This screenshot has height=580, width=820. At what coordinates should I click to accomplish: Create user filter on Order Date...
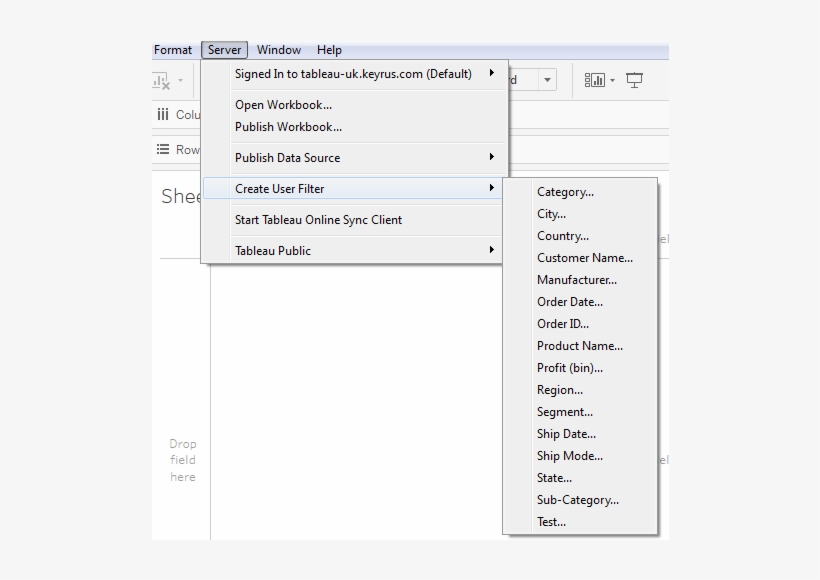(580, 302)
